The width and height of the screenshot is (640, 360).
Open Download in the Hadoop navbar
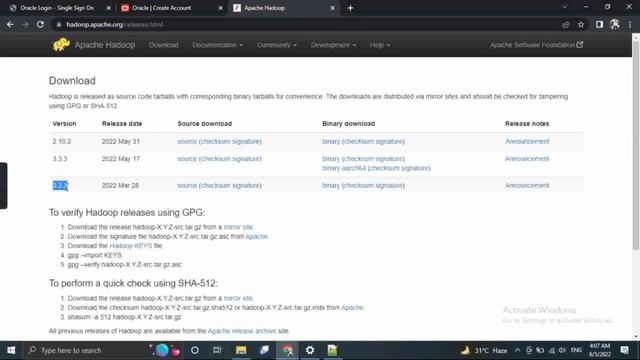point(164,45)
